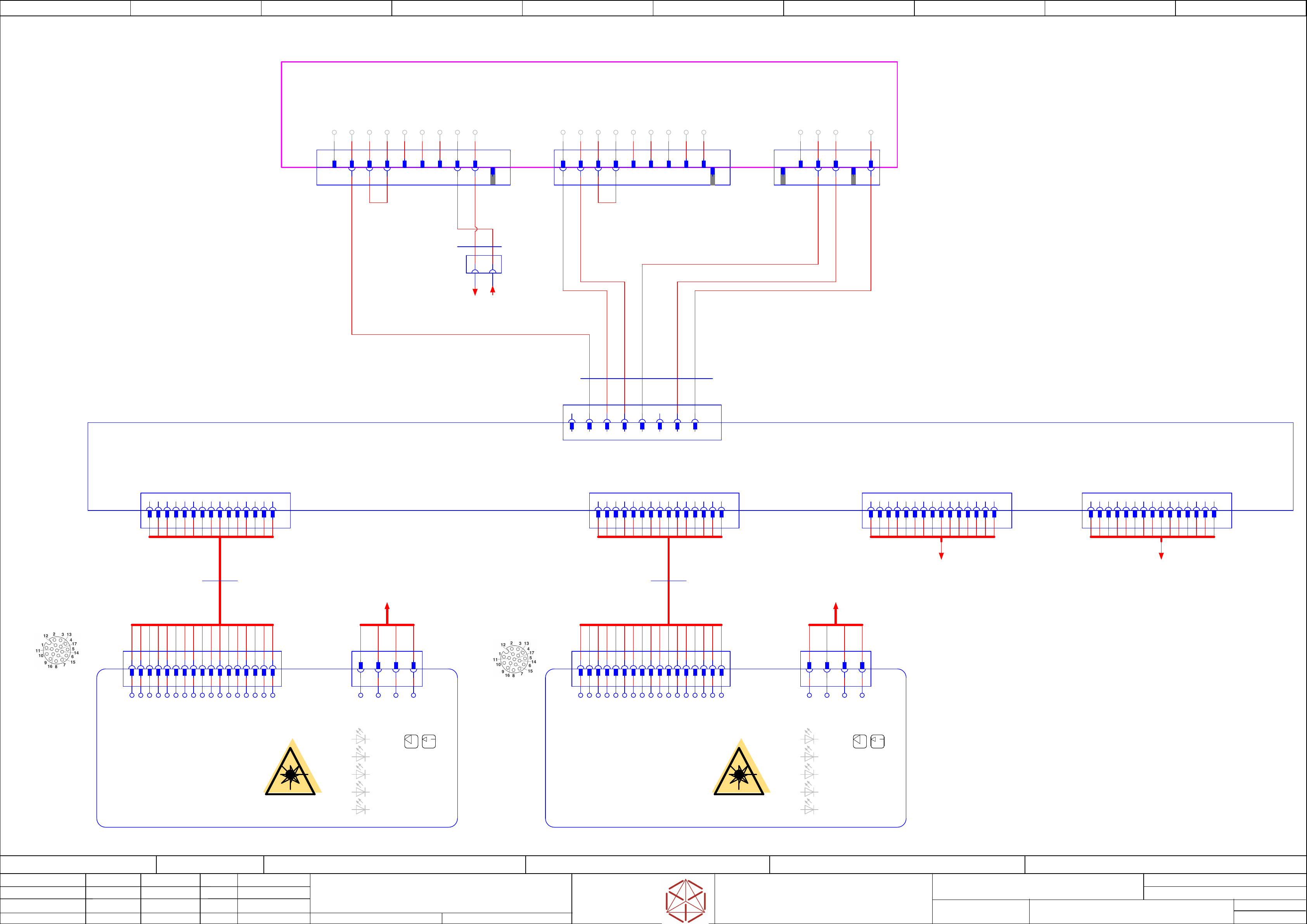Viewport: 1307px width, 924px height.
Task: Click red up arrow above right 4-pin connector
Action: point(836,607)
